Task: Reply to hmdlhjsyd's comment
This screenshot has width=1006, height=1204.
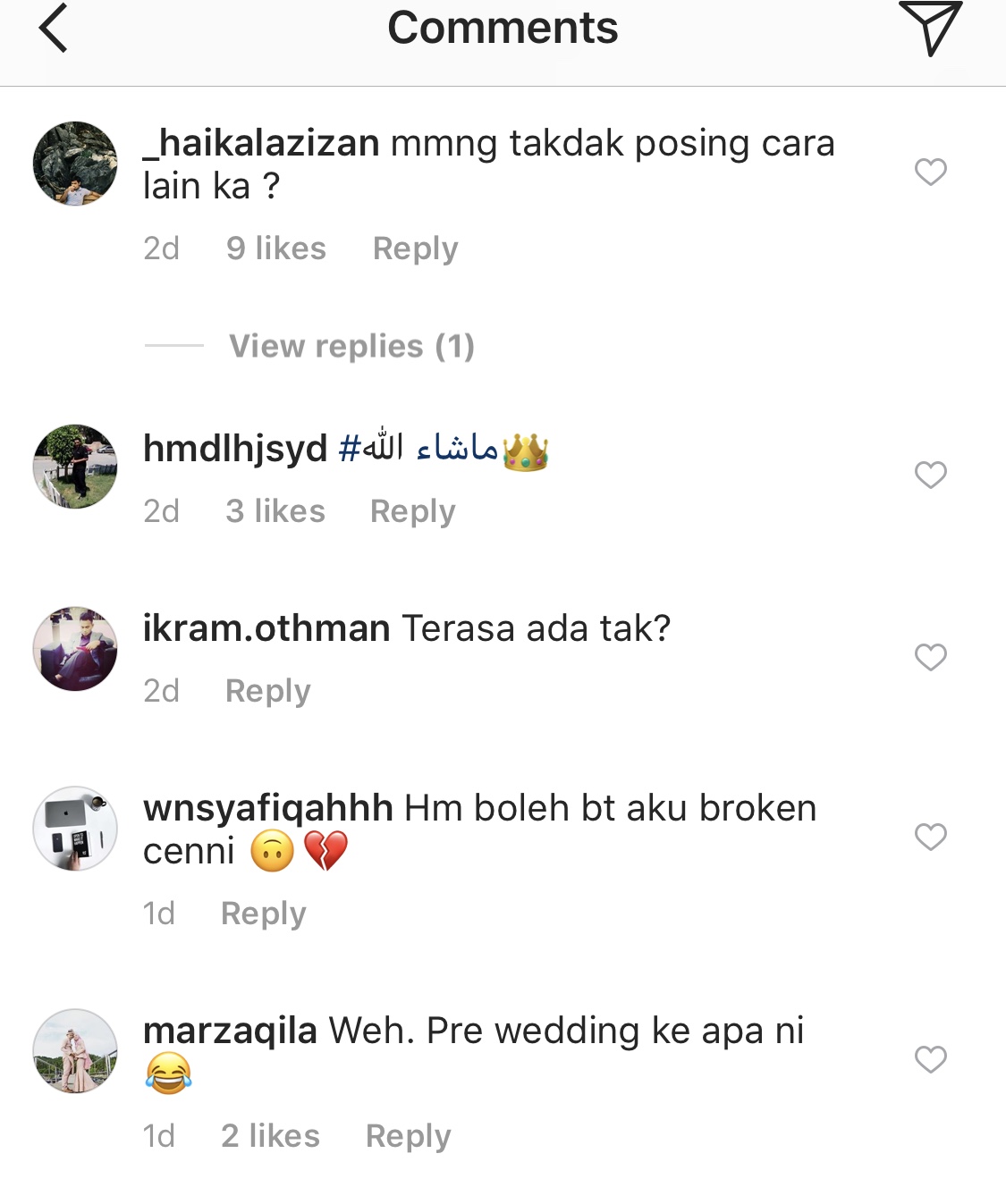Action: [x=413, y=511]
